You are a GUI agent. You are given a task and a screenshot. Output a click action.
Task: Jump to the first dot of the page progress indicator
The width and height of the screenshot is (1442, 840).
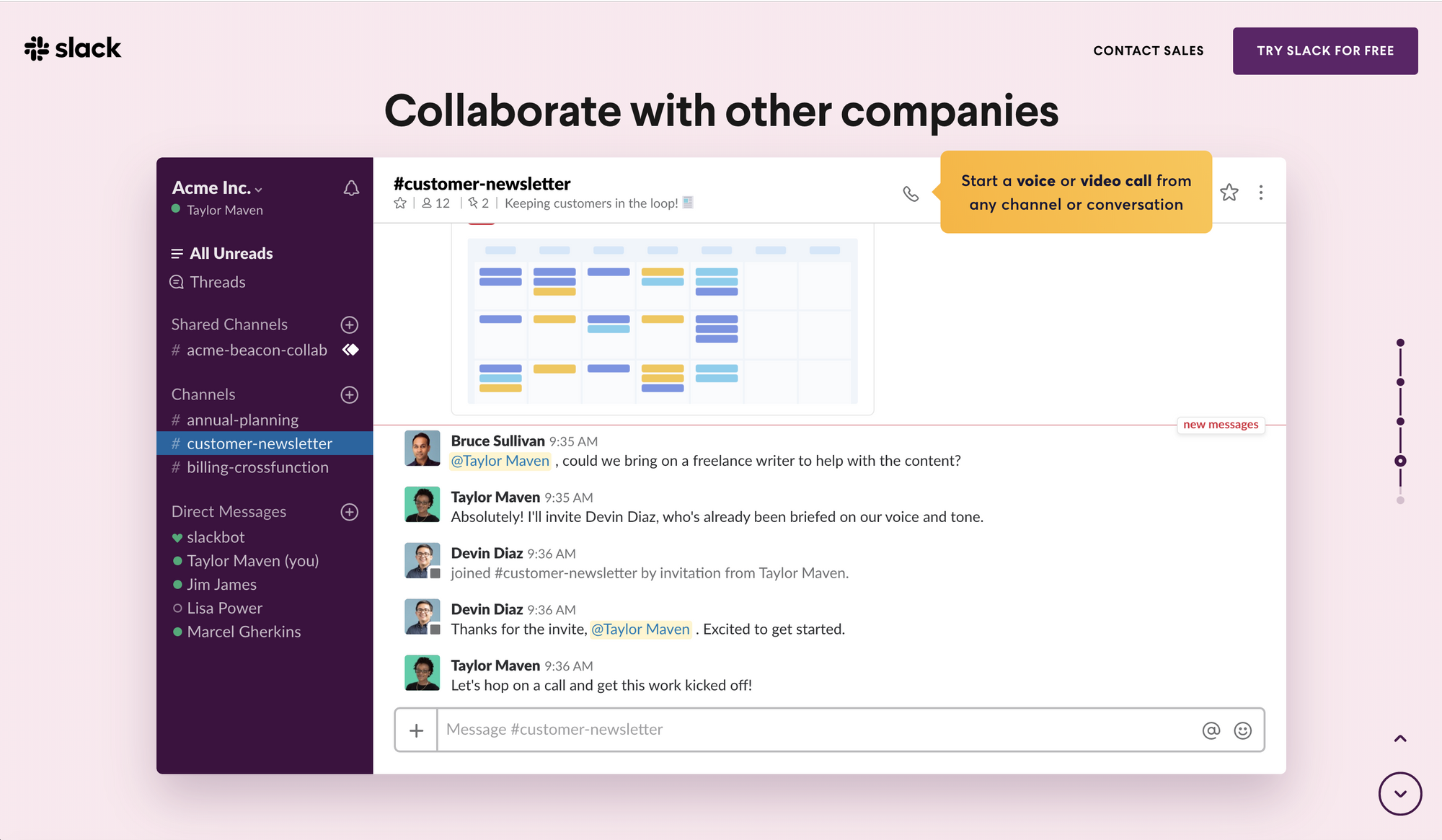(1400, 342)
